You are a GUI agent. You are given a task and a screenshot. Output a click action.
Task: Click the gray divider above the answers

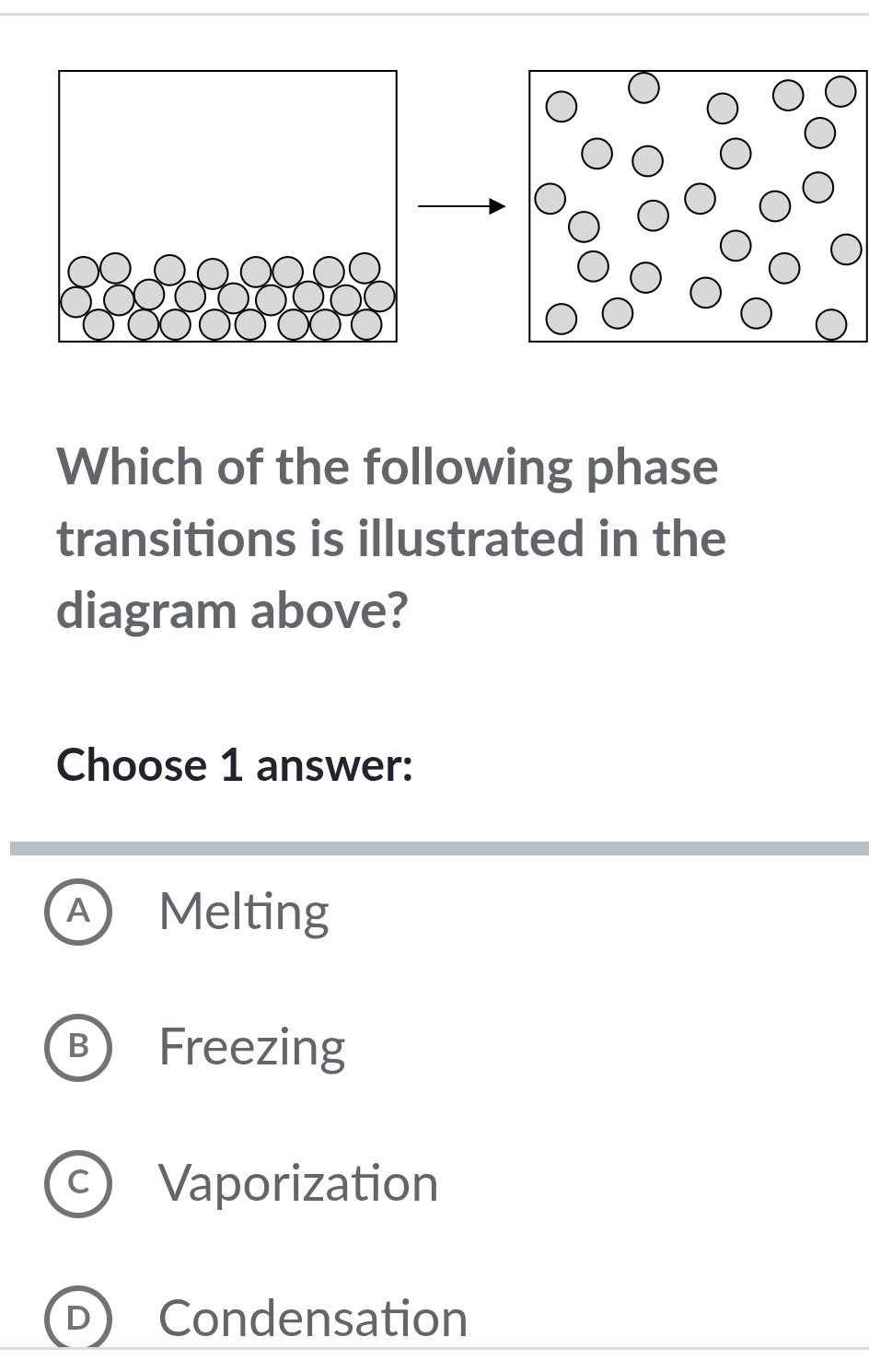pyautogui.click(x=439, y=848)
